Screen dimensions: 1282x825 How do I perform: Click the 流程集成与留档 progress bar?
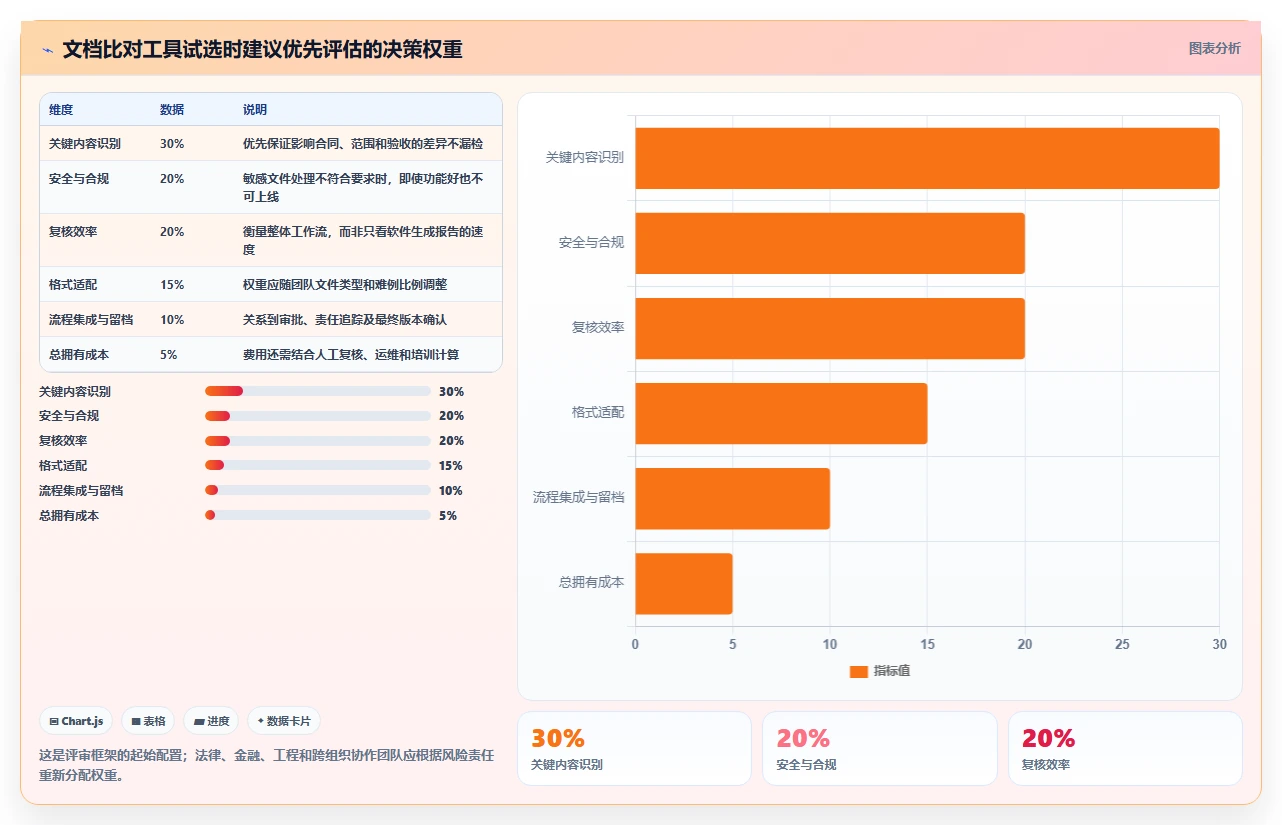(x=317, y=491)
